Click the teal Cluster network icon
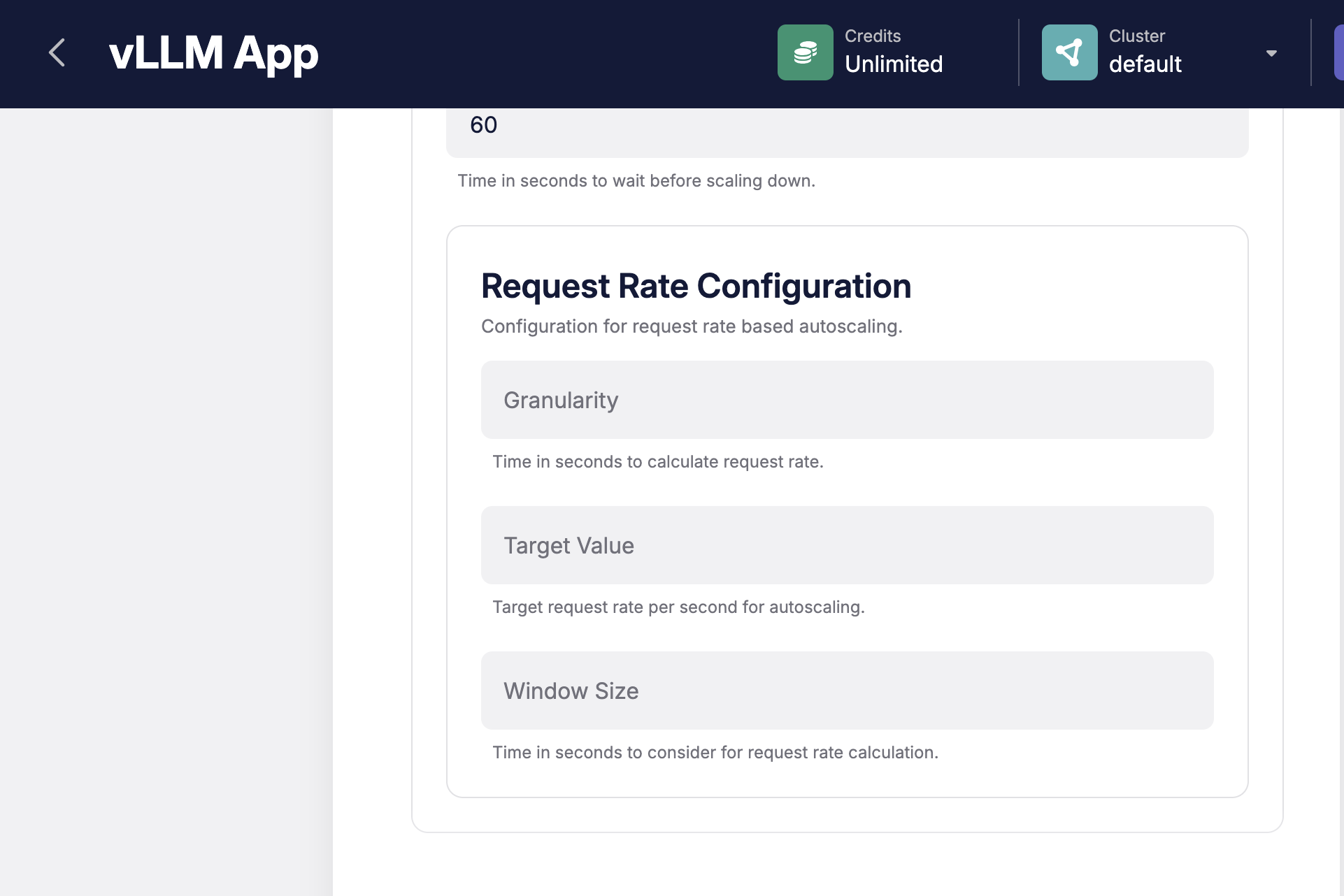The height and width of the screenshot is (896, 1344). pos(1069,53)
